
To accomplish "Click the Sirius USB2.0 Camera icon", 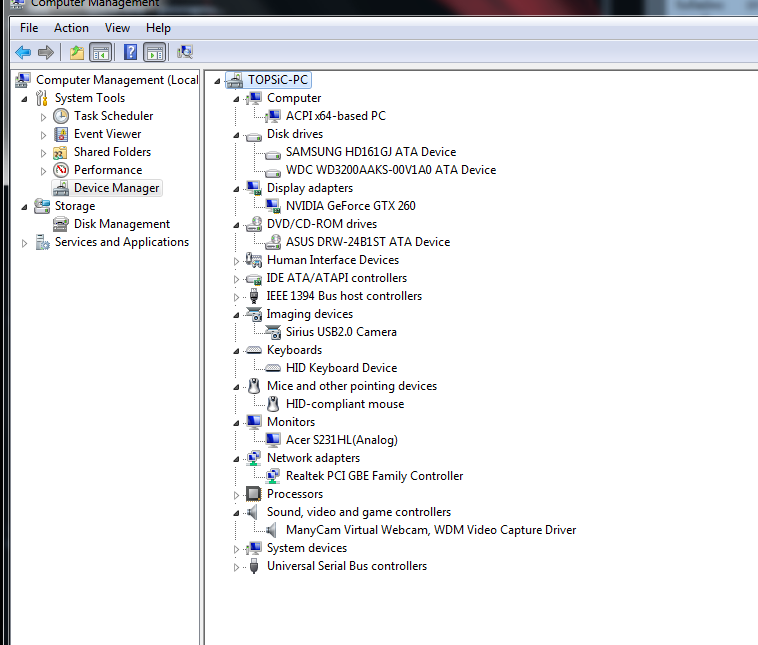I will (273, 332).
